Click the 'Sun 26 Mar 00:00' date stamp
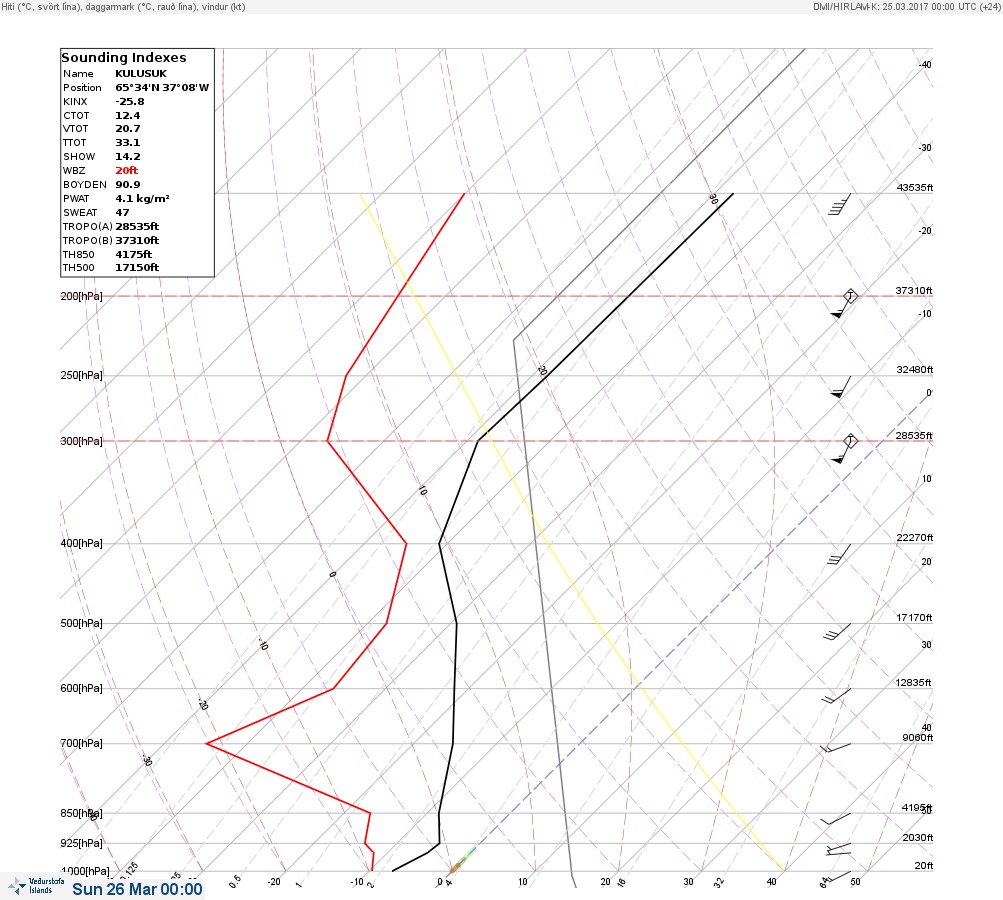Viewport: 1003px width, 900px height. pyautogui.click(x=137, y=890)
